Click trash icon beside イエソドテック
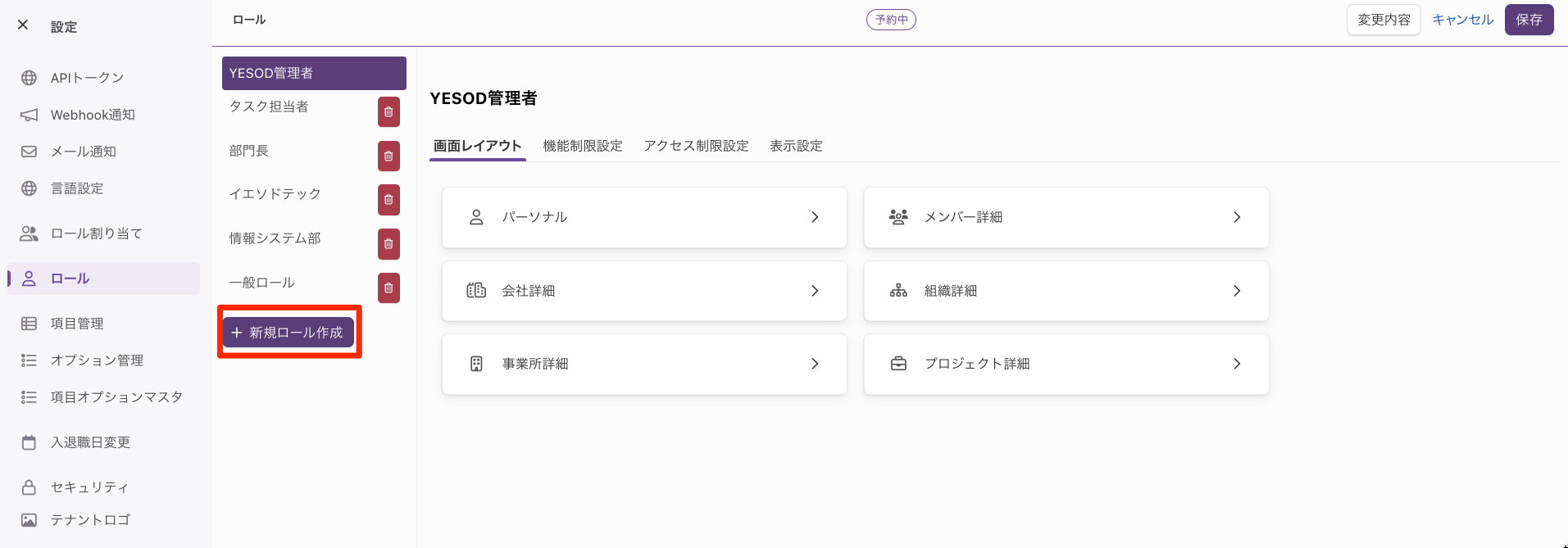The image size is (1568, 548). 389,200
